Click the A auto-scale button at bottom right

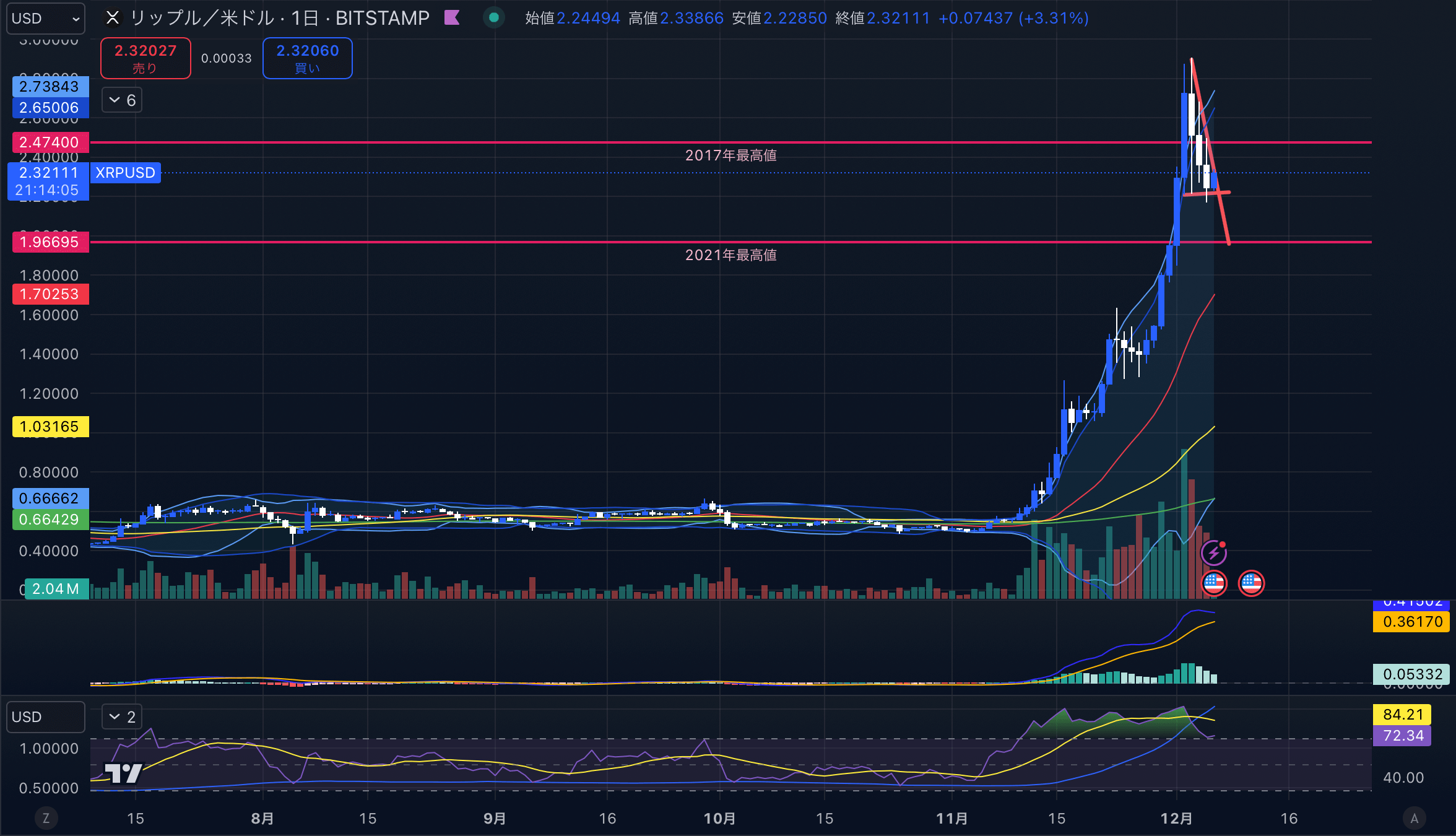pyautogui.click(x=1414, y=819)
